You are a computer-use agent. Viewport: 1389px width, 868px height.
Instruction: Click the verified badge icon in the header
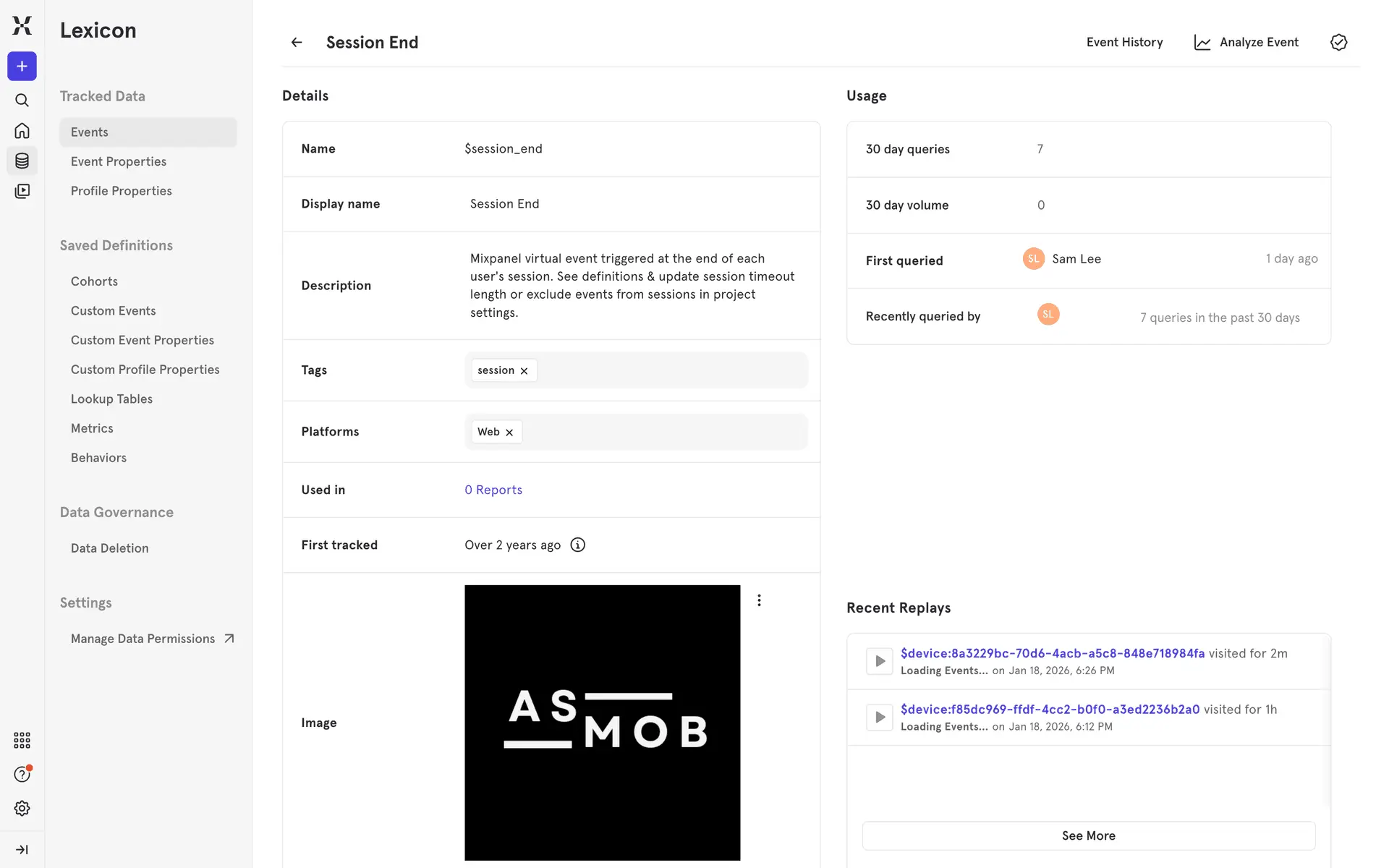pos(1338,43)
